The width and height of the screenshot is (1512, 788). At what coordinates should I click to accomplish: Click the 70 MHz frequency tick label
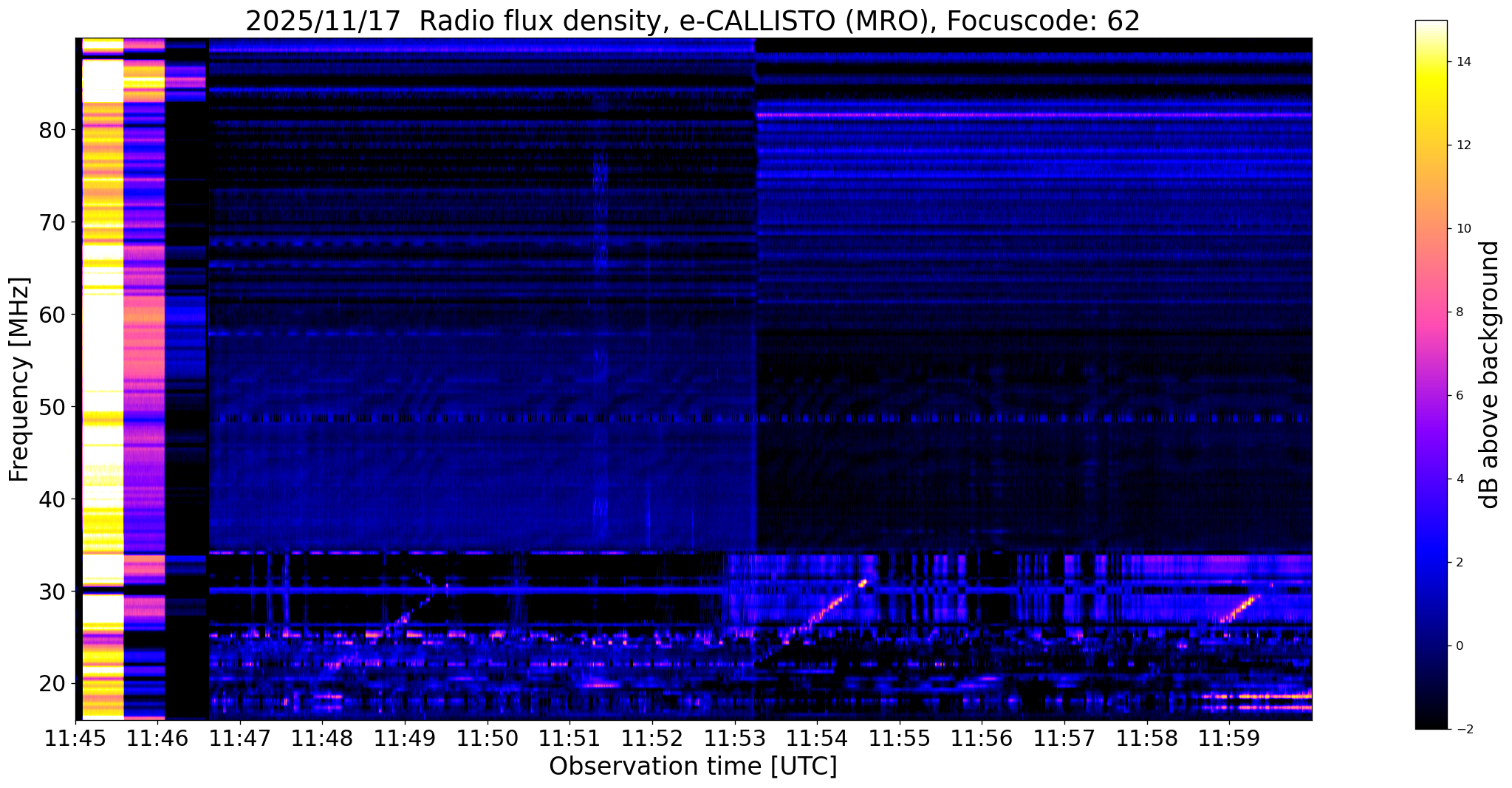52,222
